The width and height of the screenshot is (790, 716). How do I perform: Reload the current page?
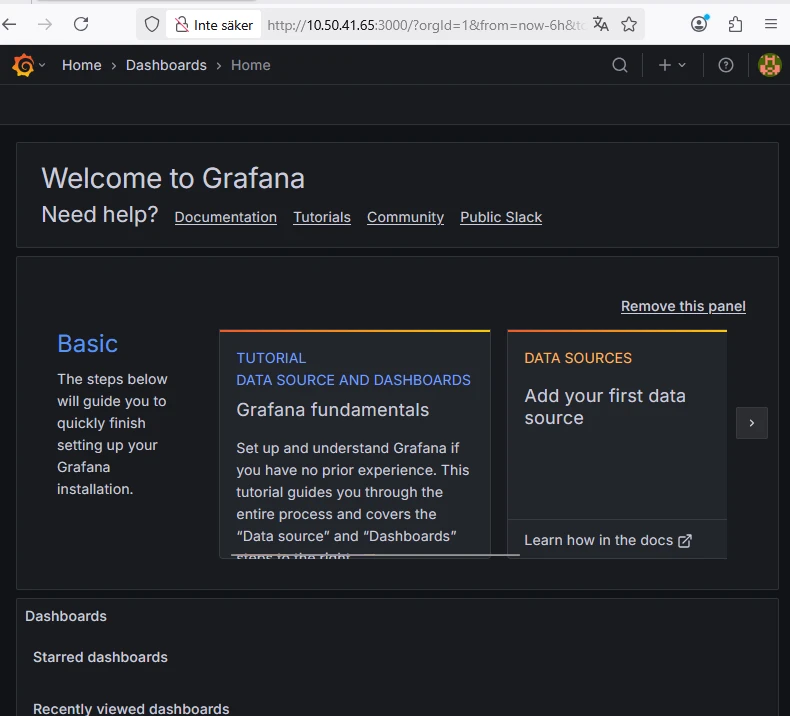click(81, 24)
